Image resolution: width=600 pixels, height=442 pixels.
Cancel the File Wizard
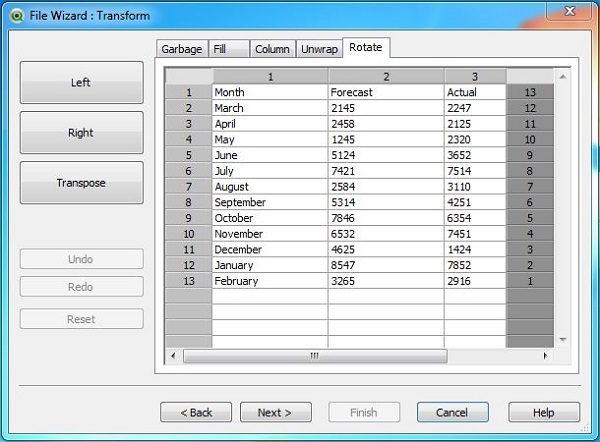pos(452,412)
